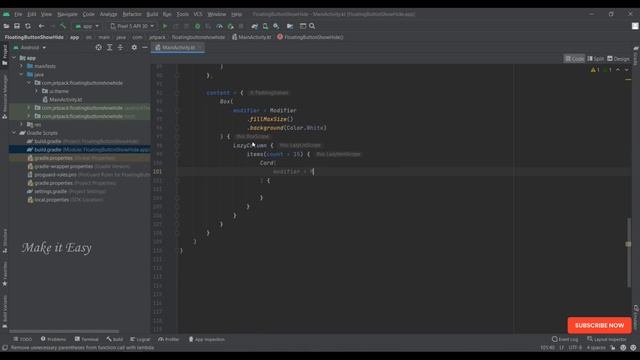Open the Resource Manager side tool window
The width and height of the screenshot is (640, 360).
pyautogui.click(x=4, y=97)
